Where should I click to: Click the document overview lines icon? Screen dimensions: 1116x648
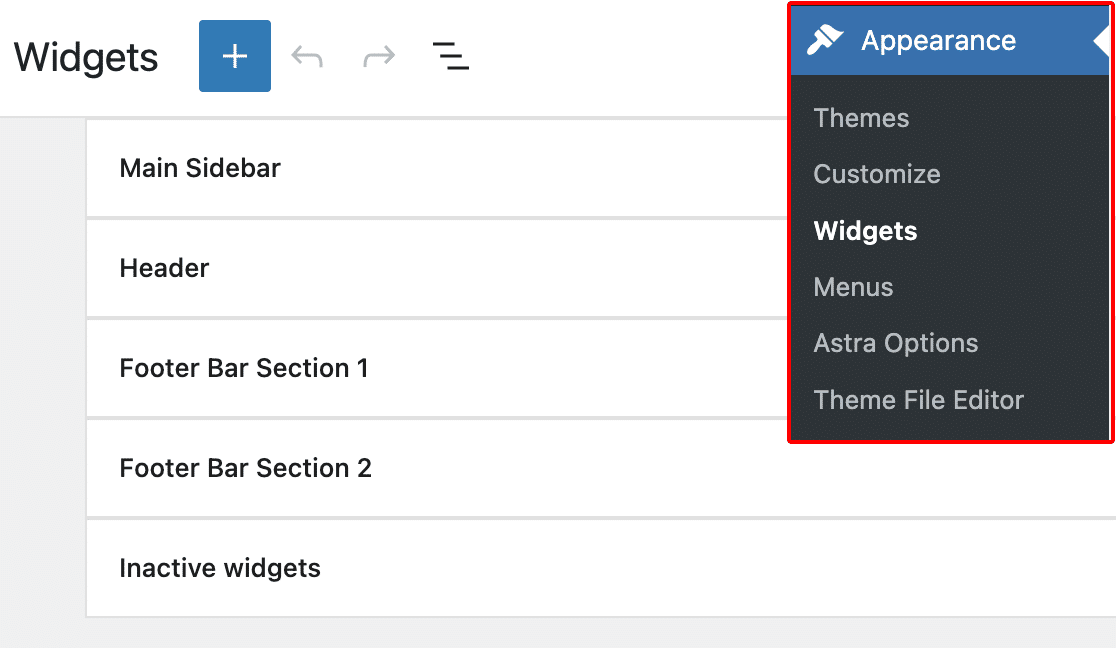click(x=451, y=56)
